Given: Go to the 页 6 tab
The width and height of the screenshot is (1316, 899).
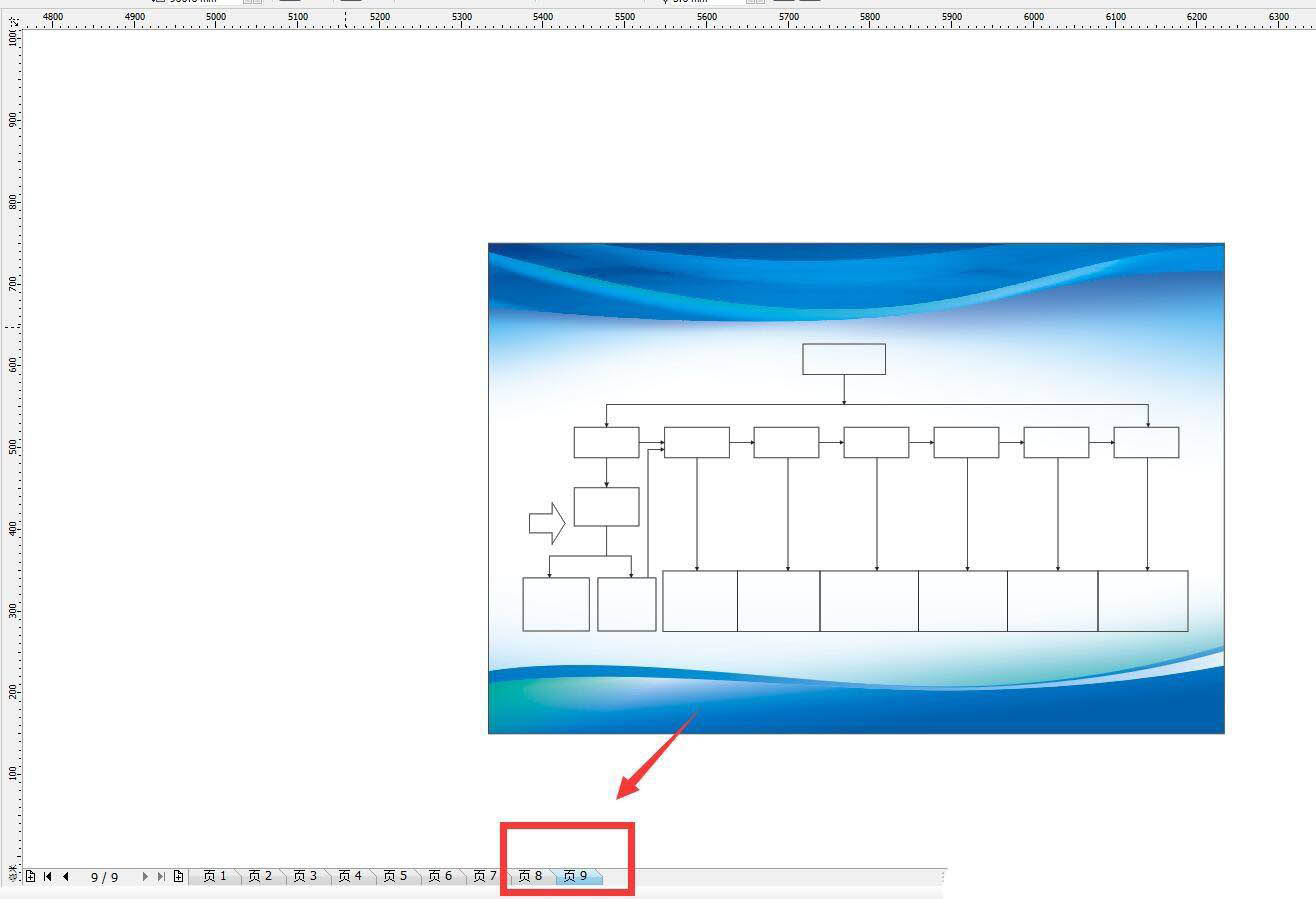Looking at the screenshot, I should pyautogui.click(x=440, y=876).
